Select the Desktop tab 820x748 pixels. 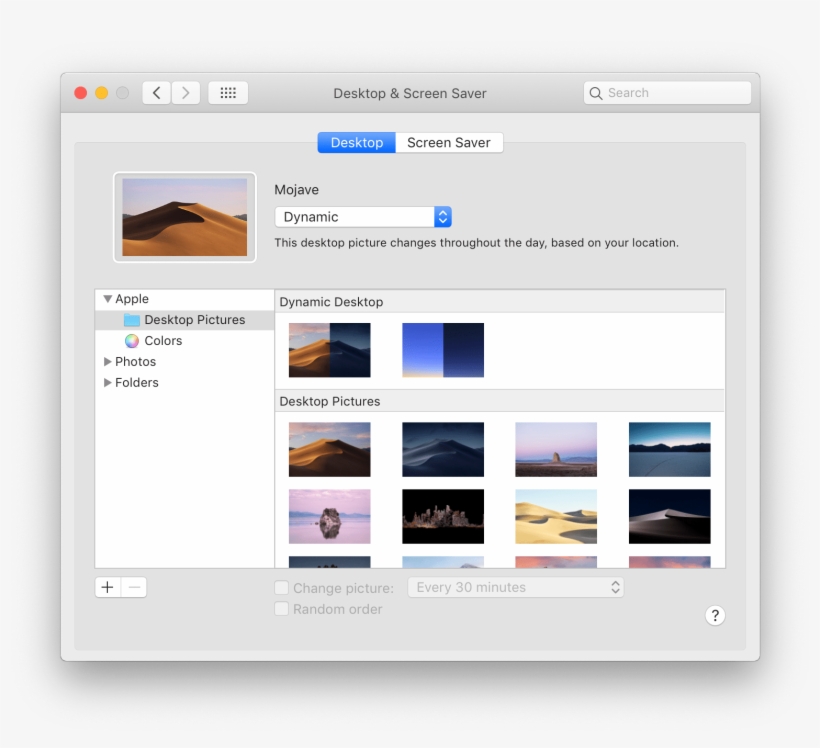[x=356, y=142]
